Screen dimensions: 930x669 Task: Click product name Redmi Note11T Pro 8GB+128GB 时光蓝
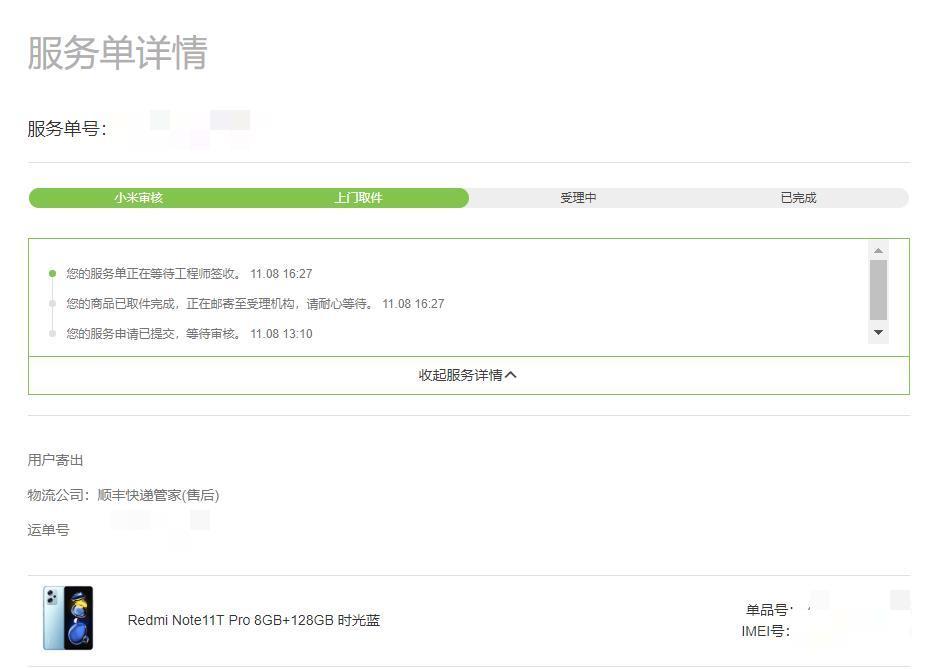(x=254, y=620)
